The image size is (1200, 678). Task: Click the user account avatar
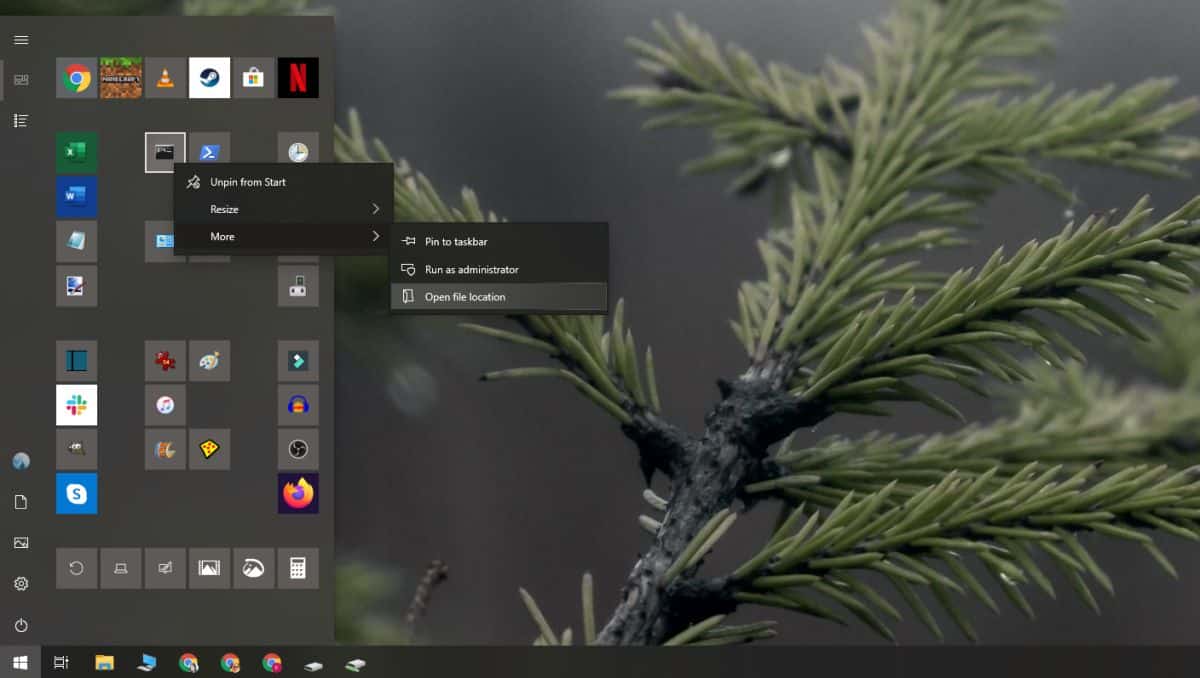coord(21,460)
